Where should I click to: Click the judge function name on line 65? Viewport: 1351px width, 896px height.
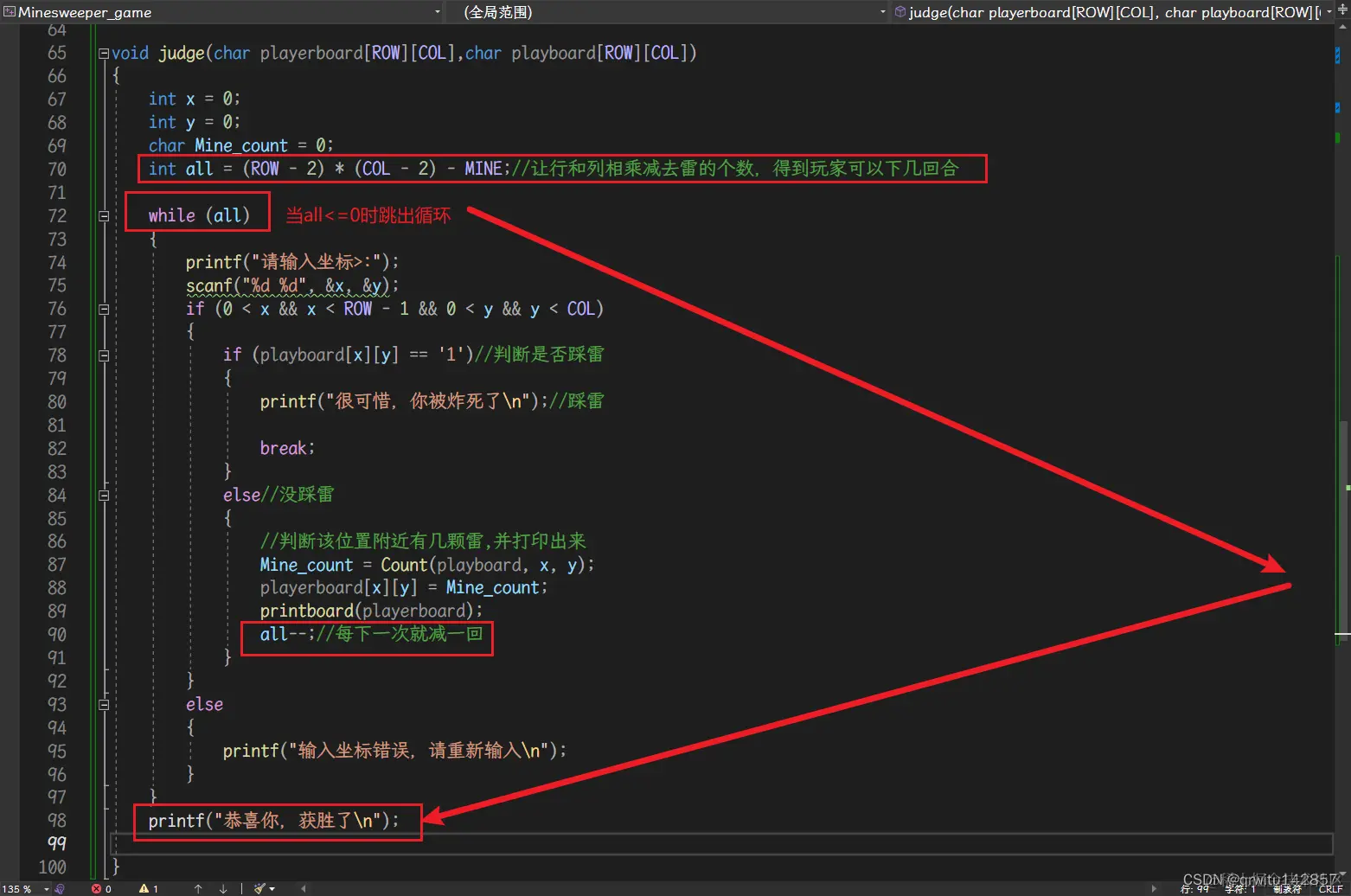[x=182, y=54]
